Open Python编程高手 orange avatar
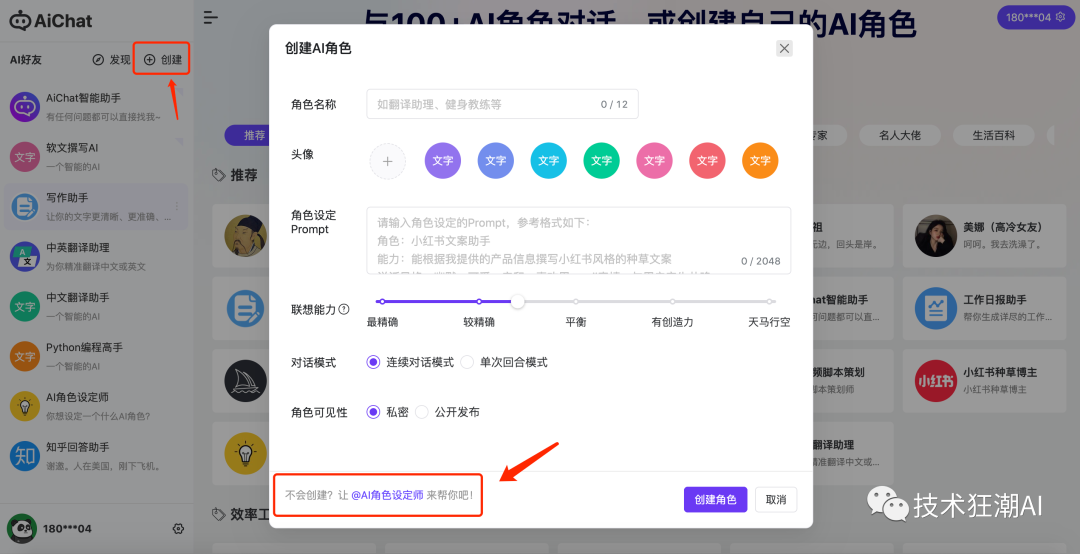1080x554 pixels. [25, 356]
